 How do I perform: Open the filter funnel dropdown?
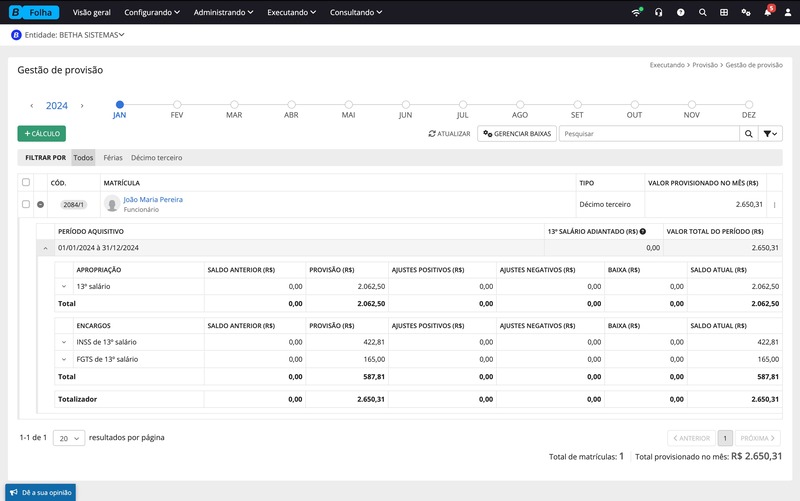(771, 133)
